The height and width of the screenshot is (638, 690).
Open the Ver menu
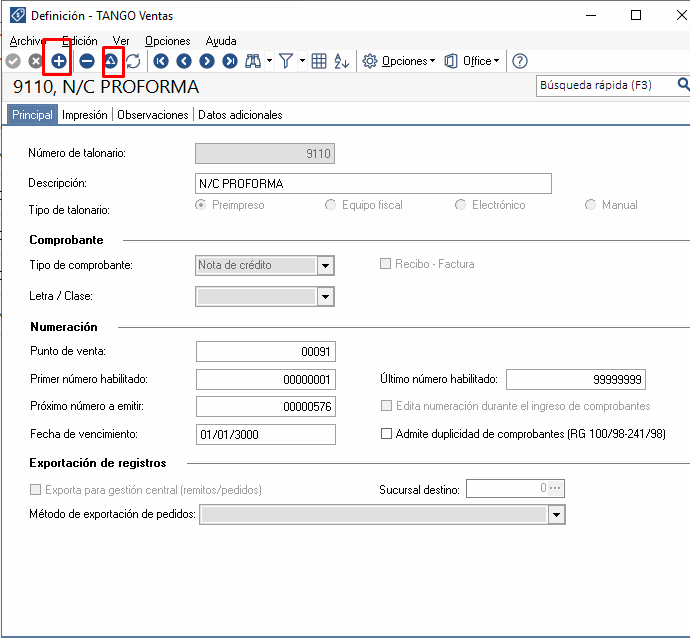[x=121, y=41]
